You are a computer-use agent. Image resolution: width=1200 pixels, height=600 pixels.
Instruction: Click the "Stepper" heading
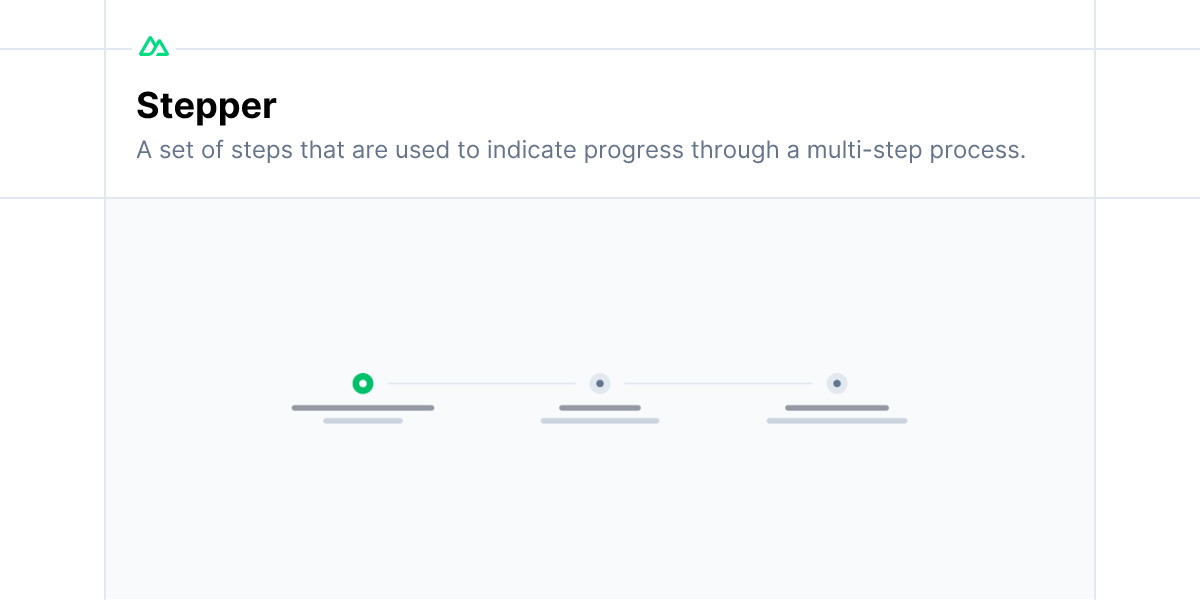coord(207,106)
